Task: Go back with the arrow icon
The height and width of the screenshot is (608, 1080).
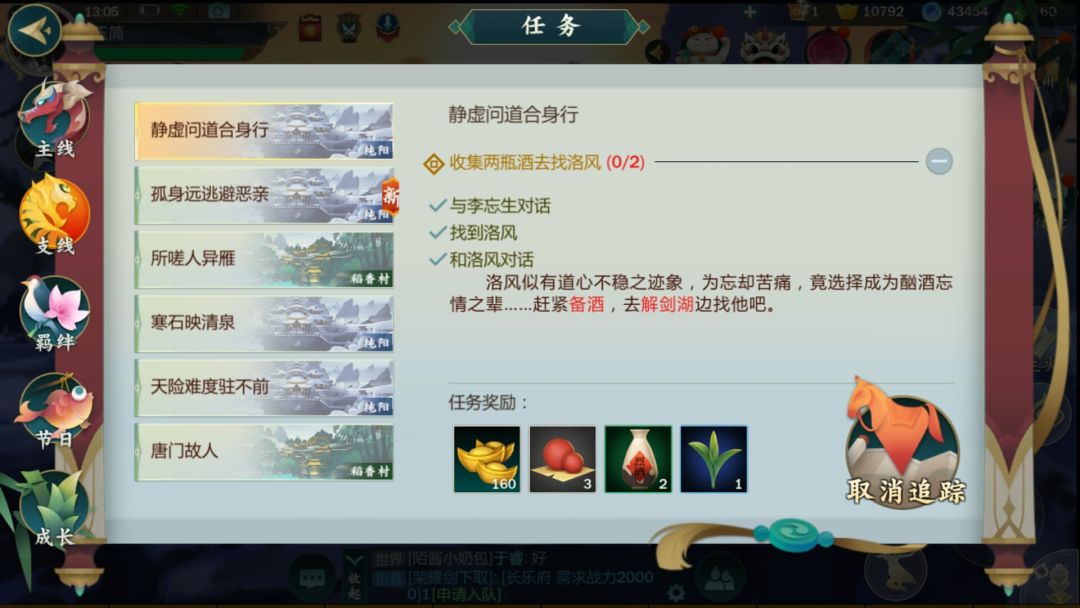Action: 34,31
